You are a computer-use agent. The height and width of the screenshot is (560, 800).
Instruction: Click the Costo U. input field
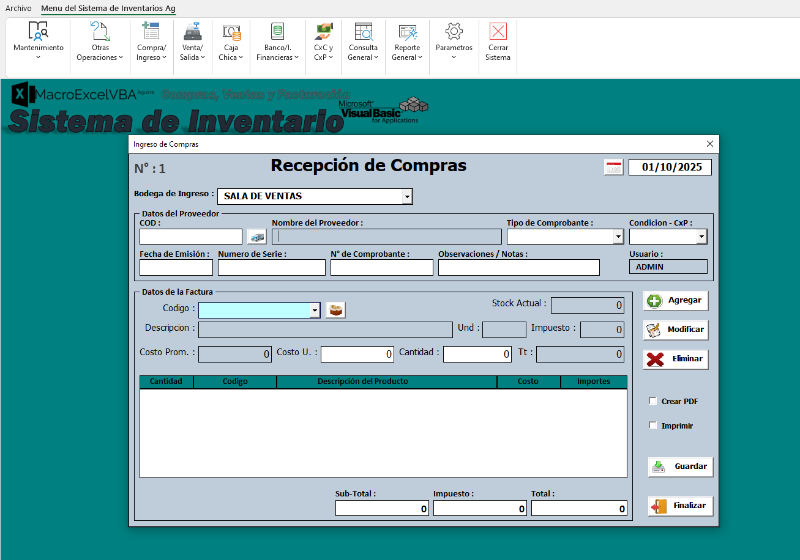click(357, 354)
